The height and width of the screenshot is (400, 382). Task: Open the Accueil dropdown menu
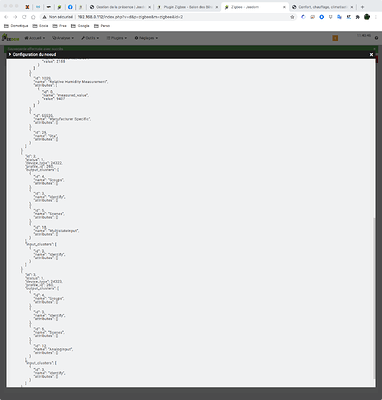35,38
